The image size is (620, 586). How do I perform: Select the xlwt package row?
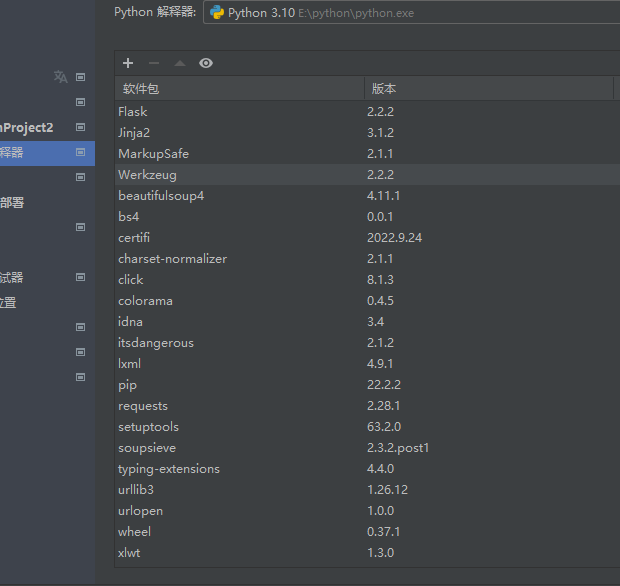(367, 552)
